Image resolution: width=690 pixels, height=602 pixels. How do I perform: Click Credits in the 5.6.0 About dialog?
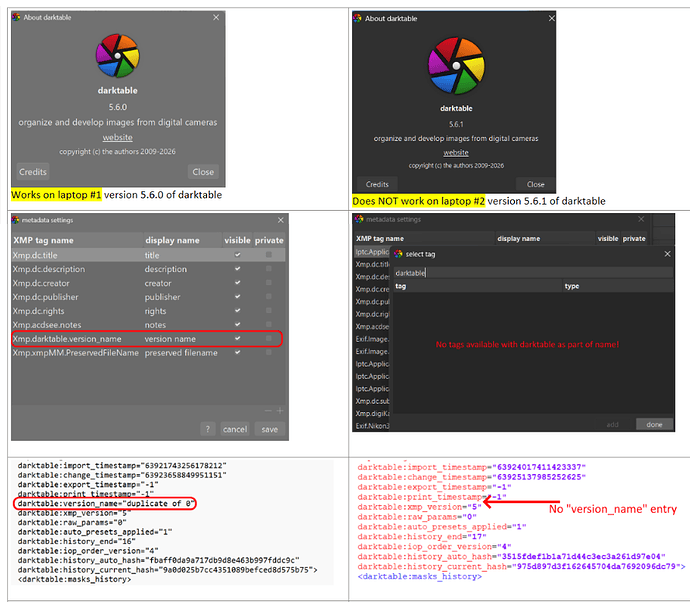tap(33, 172)
